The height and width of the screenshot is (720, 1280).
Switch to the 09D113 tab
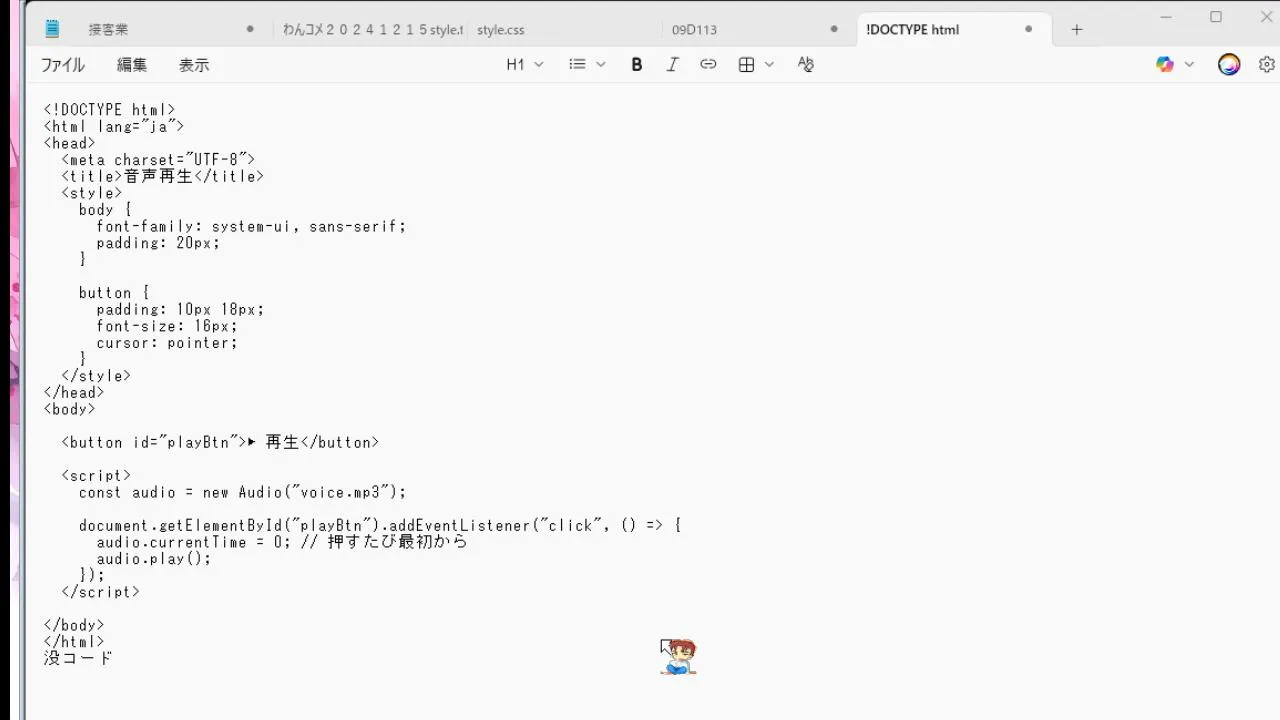(694, 30)
